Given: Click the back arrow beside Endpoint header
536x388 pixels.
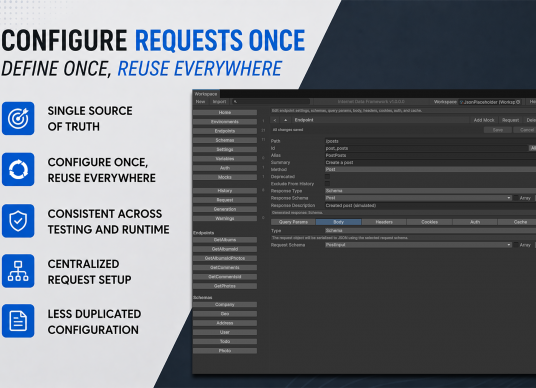Looking at the screenshot, I should pos(275,120).
